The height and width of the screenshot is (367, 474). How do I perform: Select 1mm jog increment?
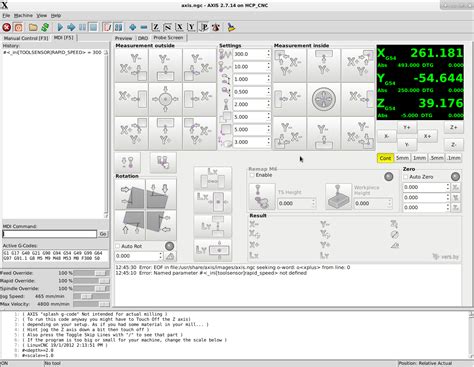tap(419, 158)
